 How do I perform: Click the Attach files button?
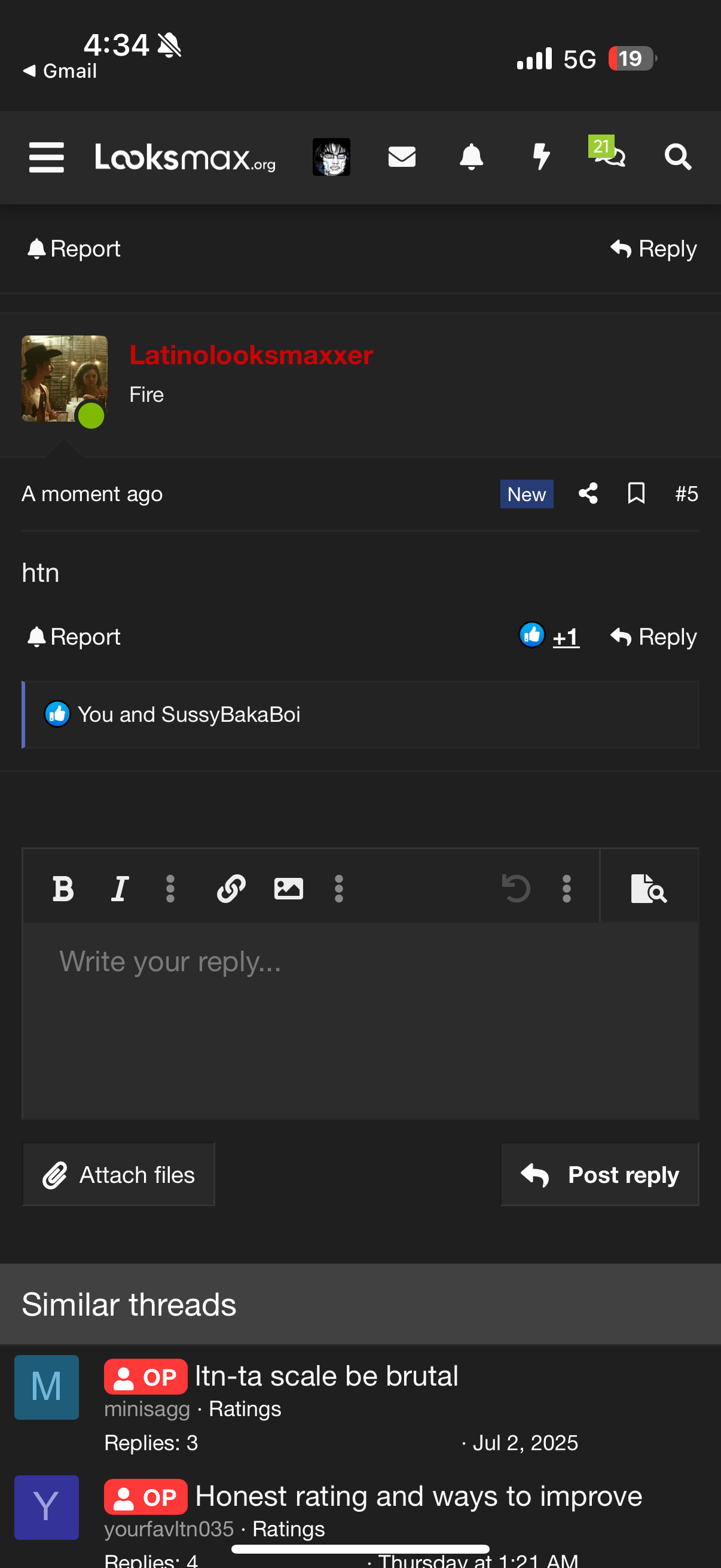[118, 1174]
